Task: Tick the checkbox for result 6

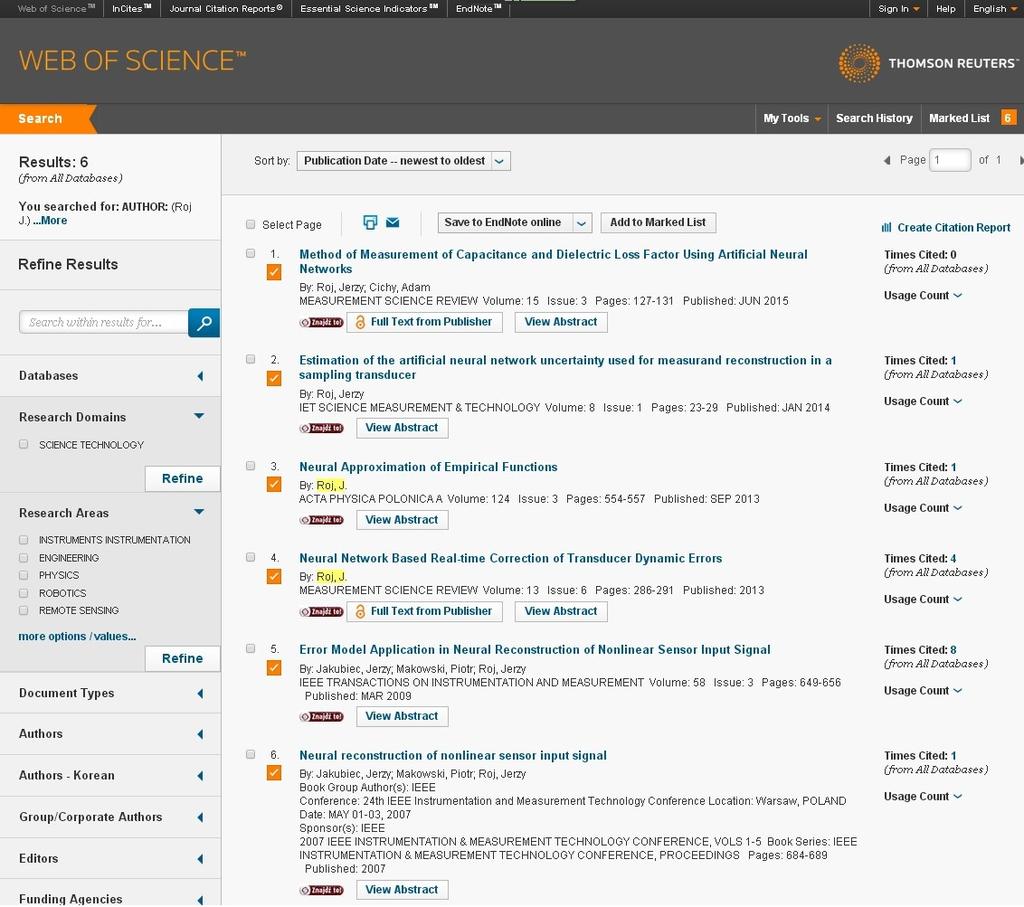Action: click(x=251, y=755)
